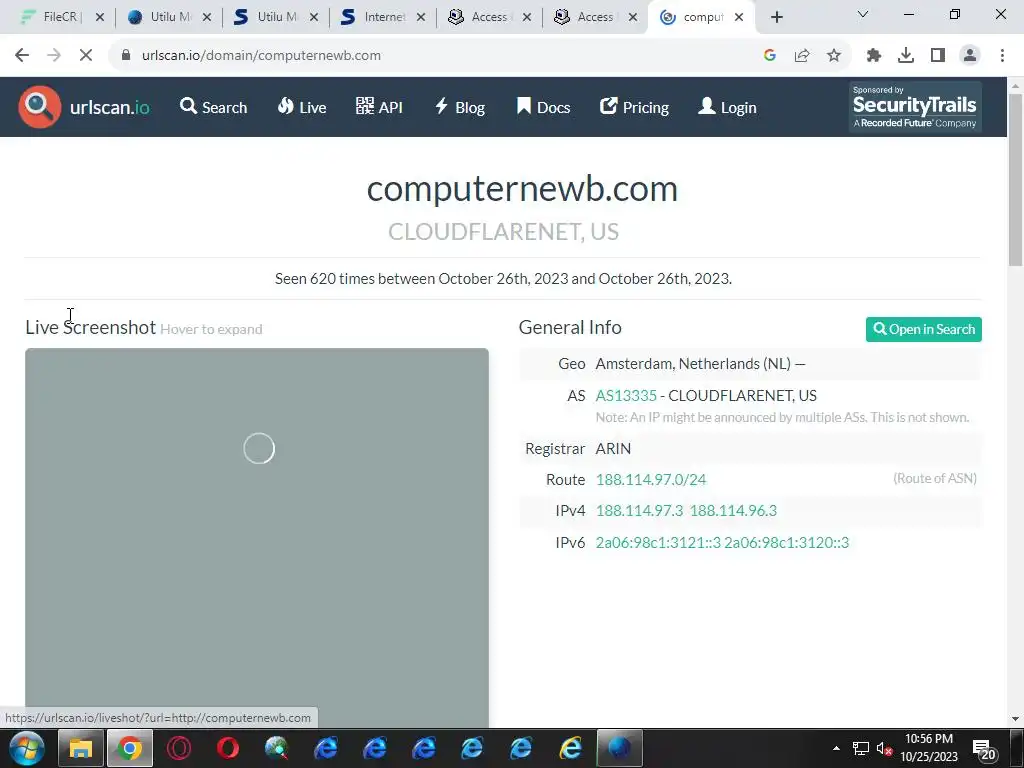Click the Google icon in address bar

(770, 56)
